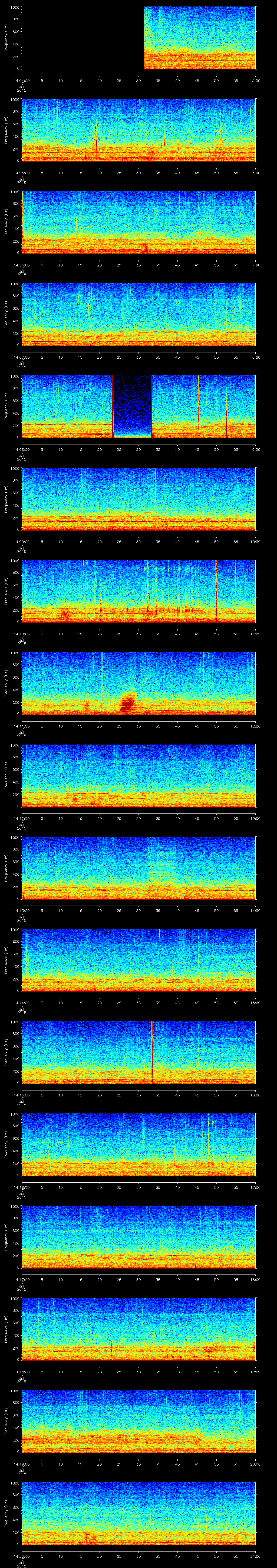The image size is (277, 1568).
Task: Click Frequency (Hz) axis label of 14:04 panel
Action: pyautogui.click(x=6, y=38)
